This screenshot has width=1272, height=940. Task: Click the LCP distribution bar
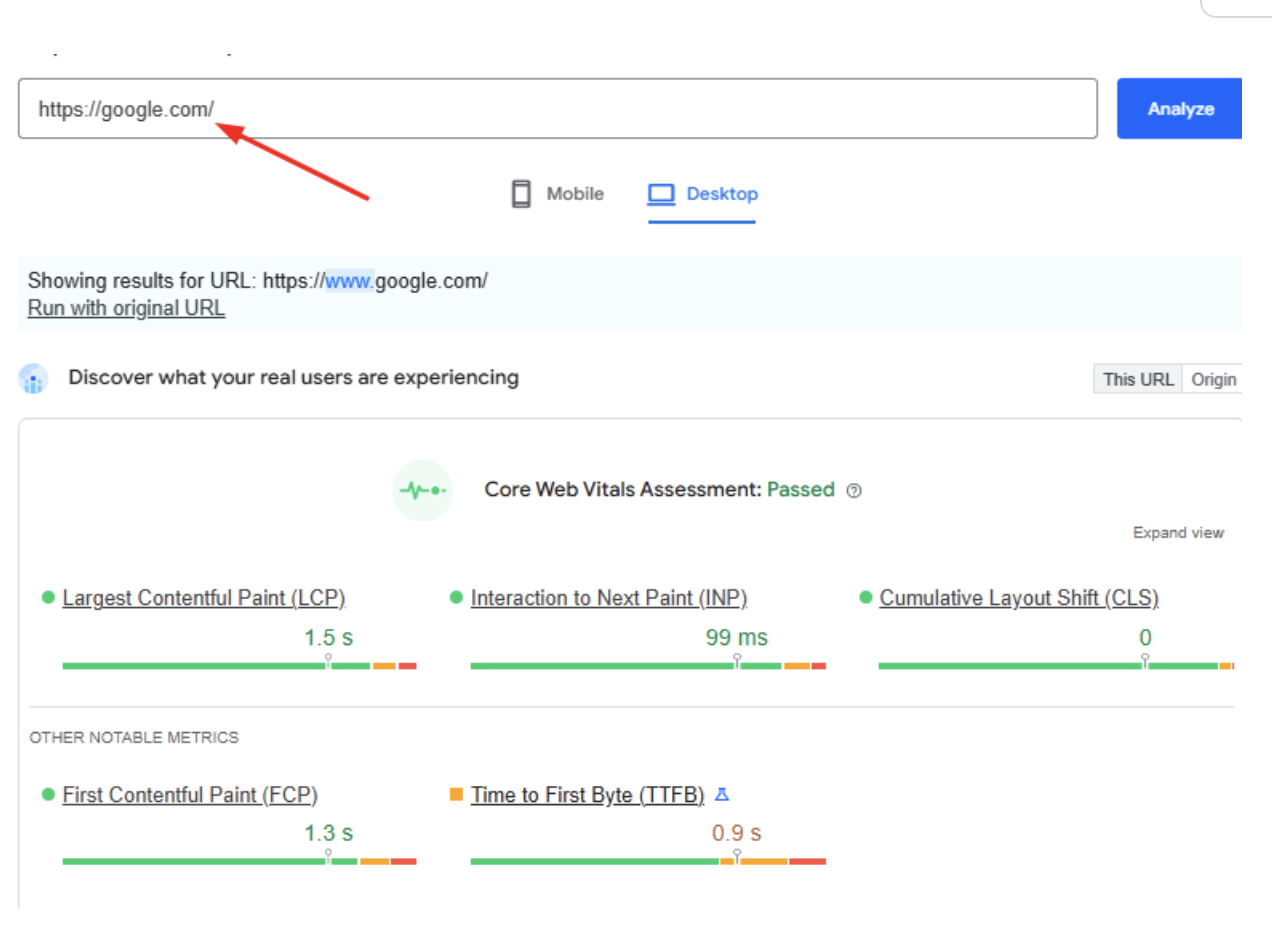click(x=239, y=665)
